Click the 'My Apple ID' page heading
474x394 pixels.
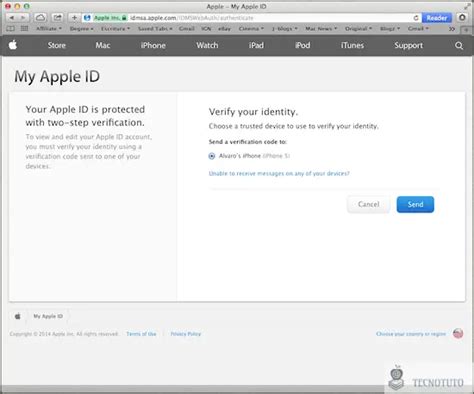(57, 77)
